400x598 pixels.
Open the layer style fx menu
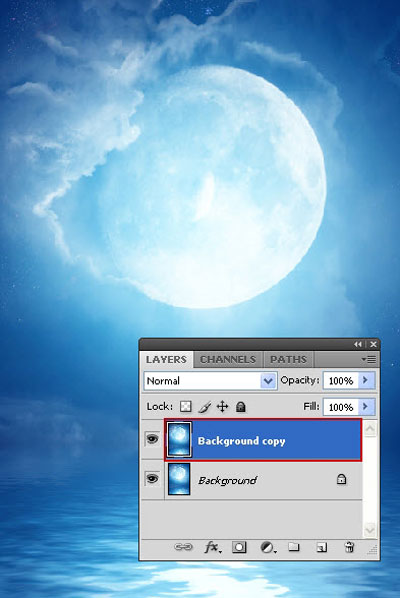(x=213, y=548)
